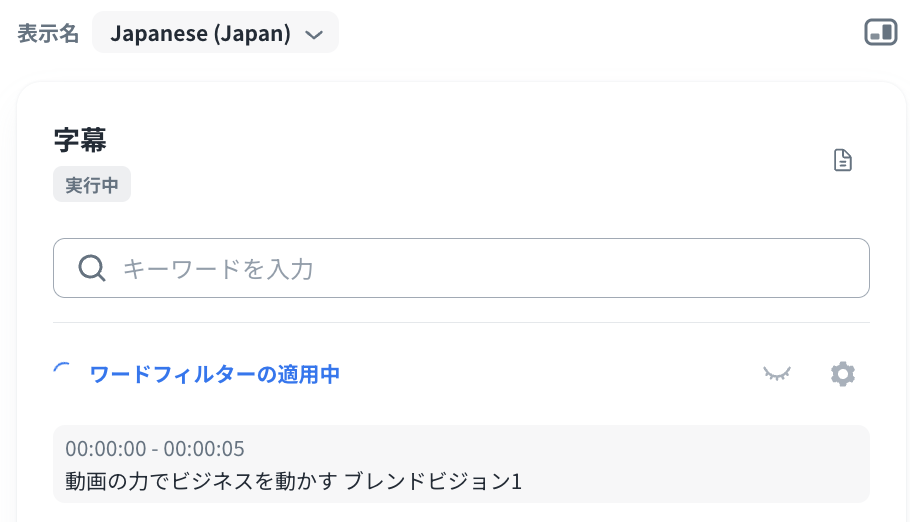The width and height of the screenshot is (910, 522).
Task: Click the chevron arrow beside Japanese (Japan)
Action: tap(314, 35)
